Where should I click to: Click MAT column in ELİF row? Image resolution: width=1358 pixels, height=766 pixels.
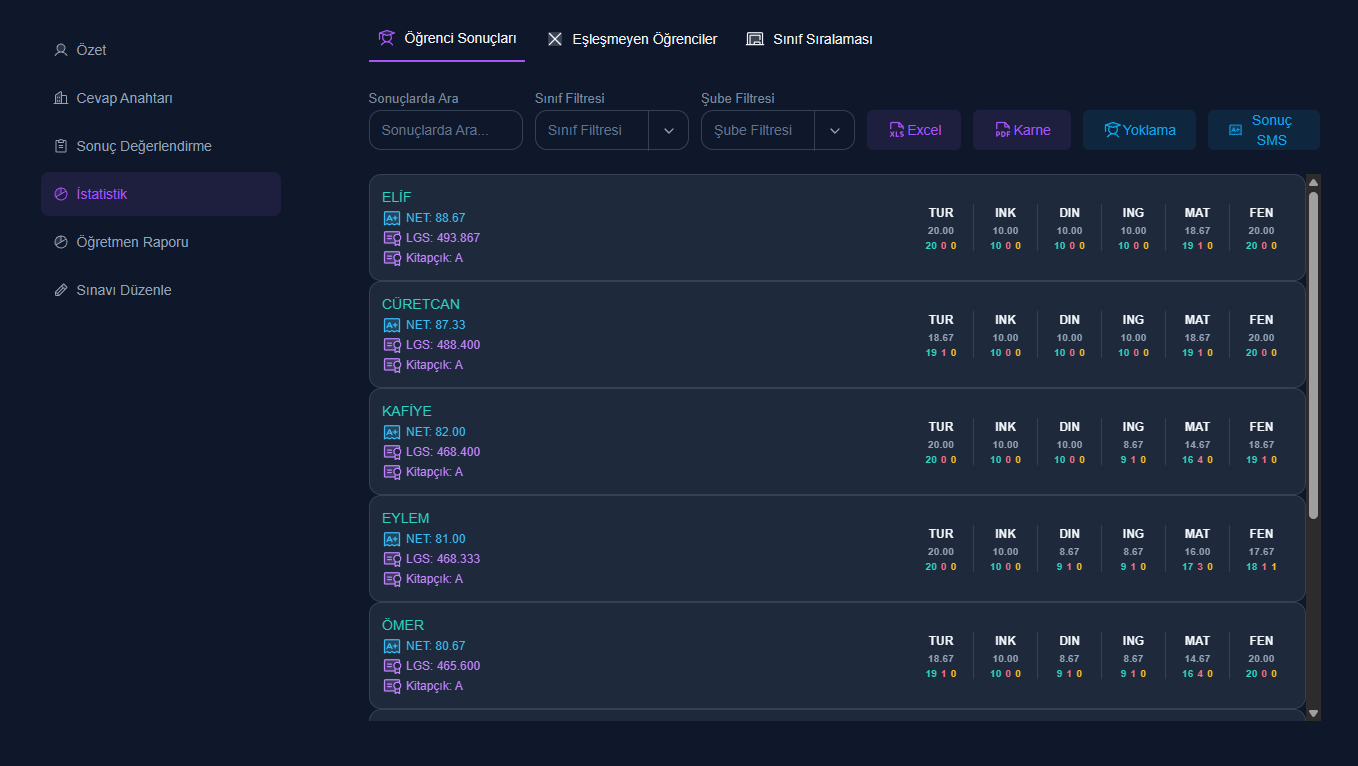click(1197, 228)
